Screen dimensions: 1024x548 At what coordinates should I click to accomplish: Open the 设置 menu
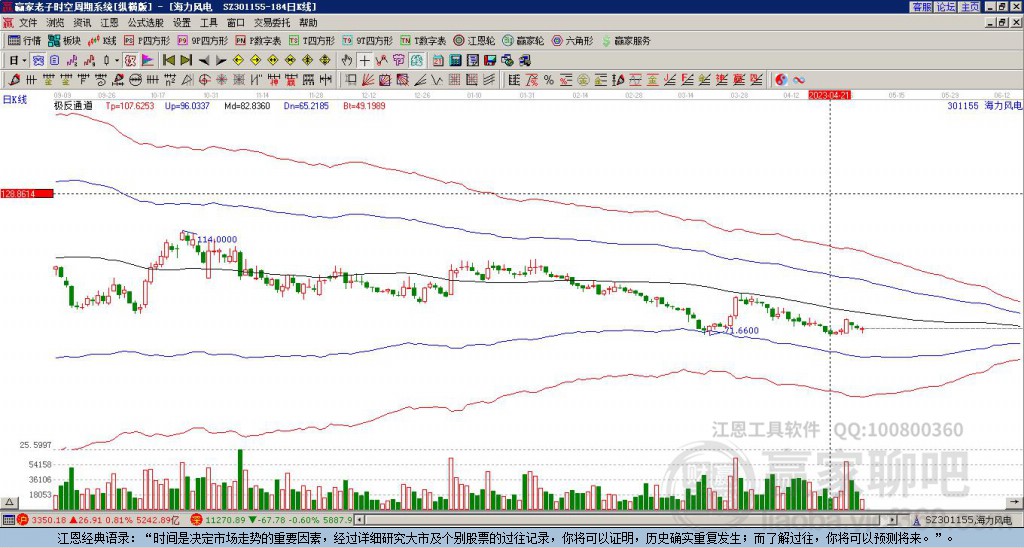(x=182, y=23)
